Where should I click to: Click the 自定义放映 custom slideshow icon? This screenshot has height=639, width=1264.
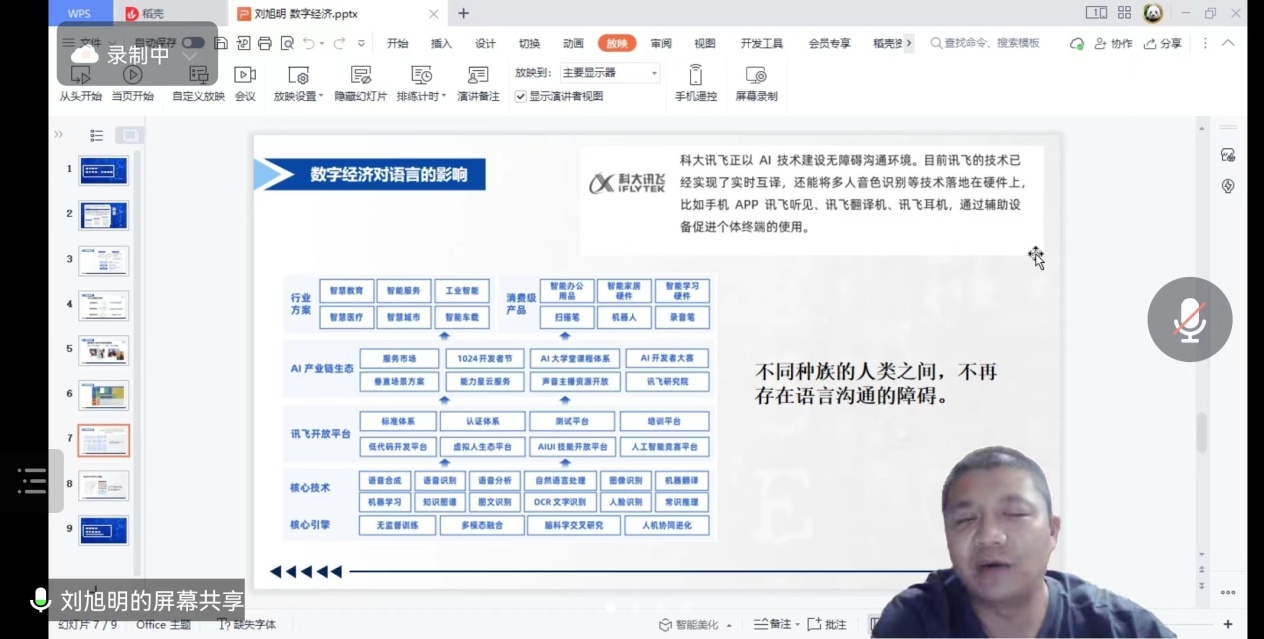198,76
